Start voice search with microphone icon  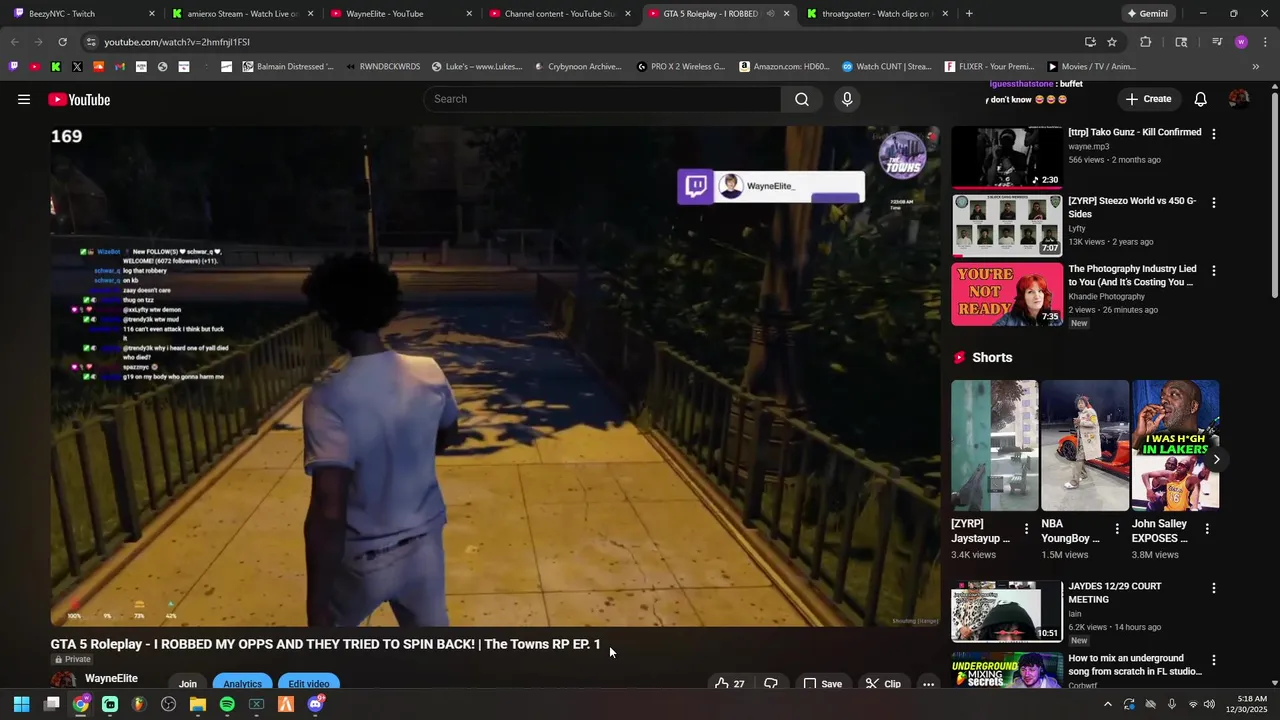point(847,99)
